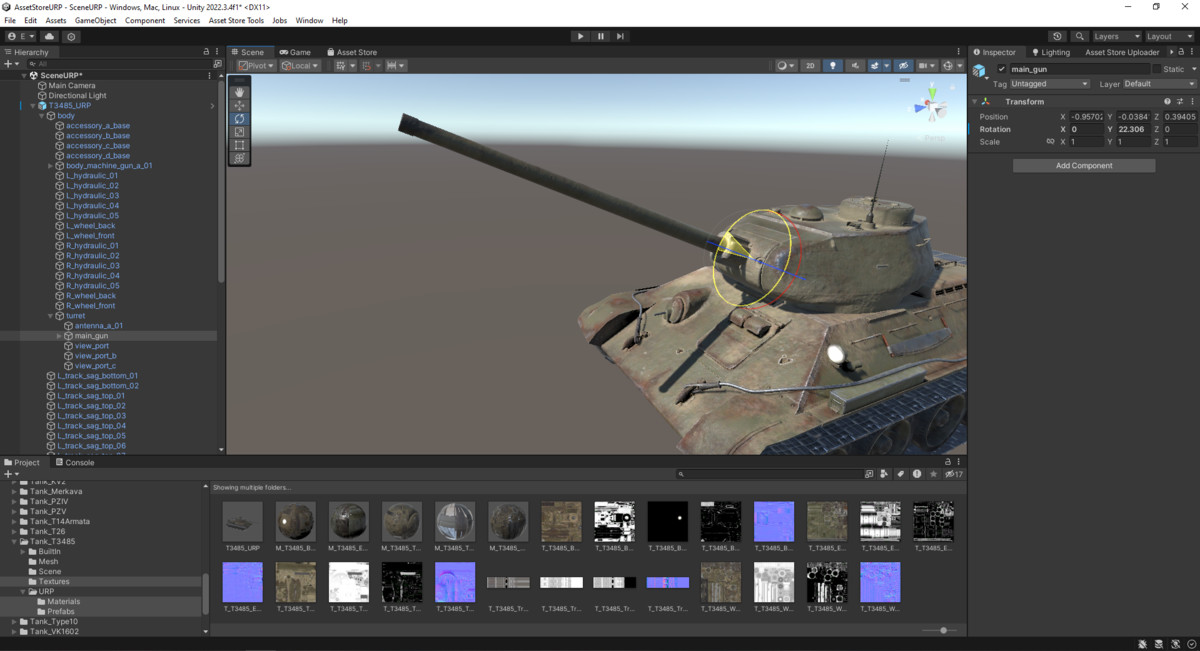The width and height of the screenshot is (1200, 651).
Task: Toggle the 2D view mode
Action: pyautogui.click(x=811, y=65)
